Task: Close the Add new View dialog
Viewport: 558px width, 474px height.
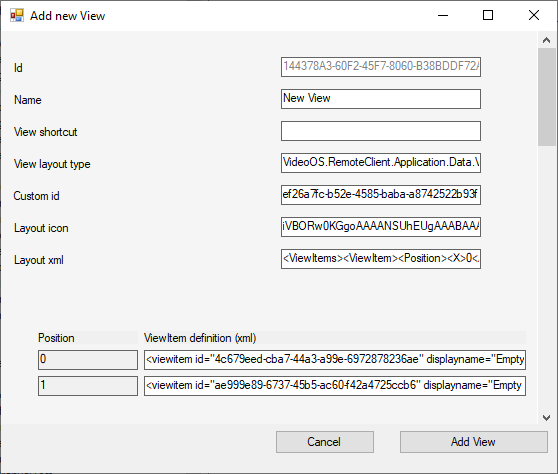Action: pyautogui.click(x=534, y=15)
